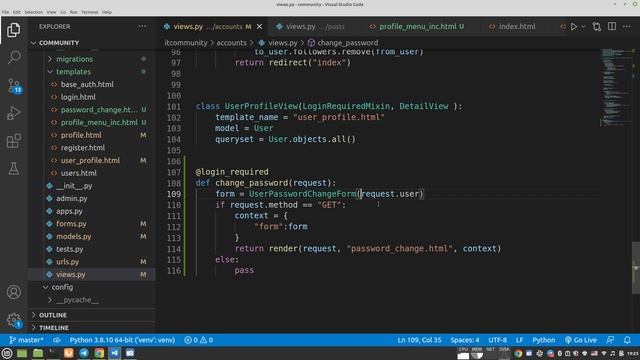Open the Explorer view in activity bar
This screenshot has height=360, width=640.
pos(13,30)
